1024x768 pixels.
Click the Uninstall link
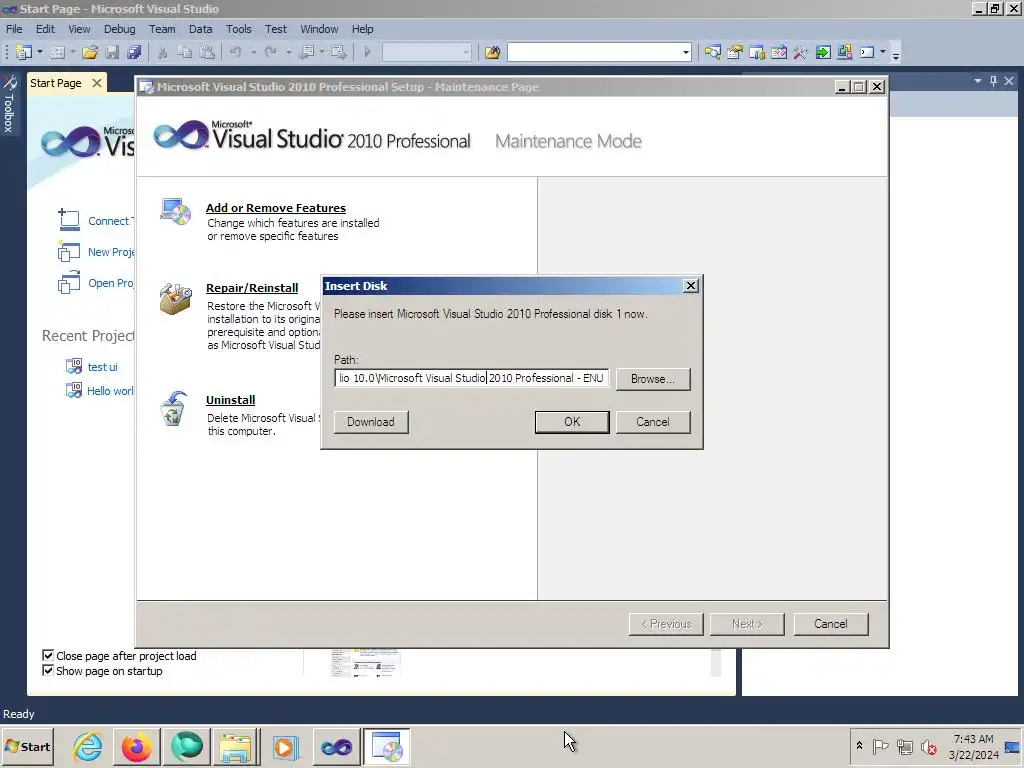pyautogui.click(x=231, y=400)
